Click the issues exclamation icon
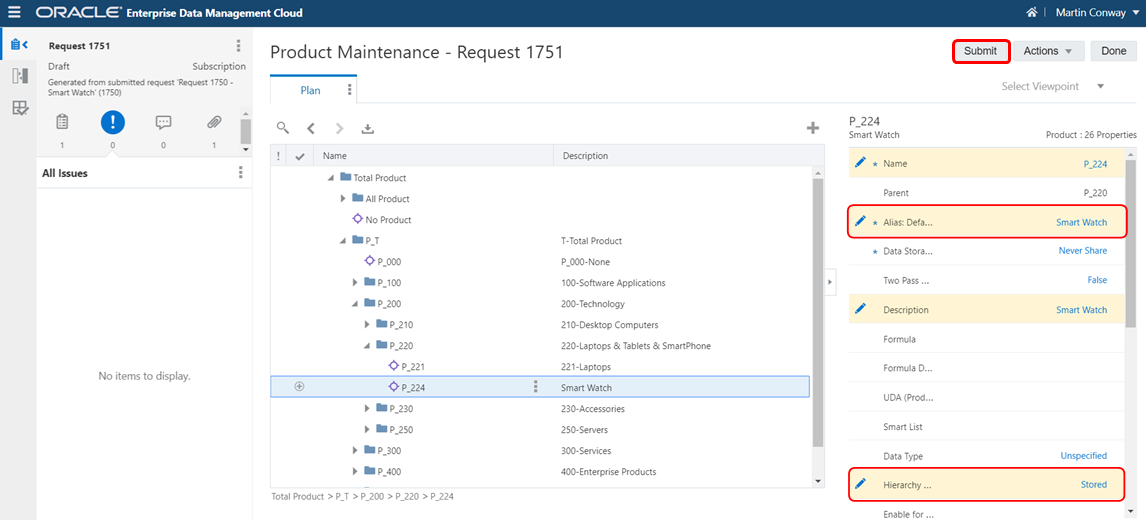Screen dimensions: 1146x520 [113, 123]
